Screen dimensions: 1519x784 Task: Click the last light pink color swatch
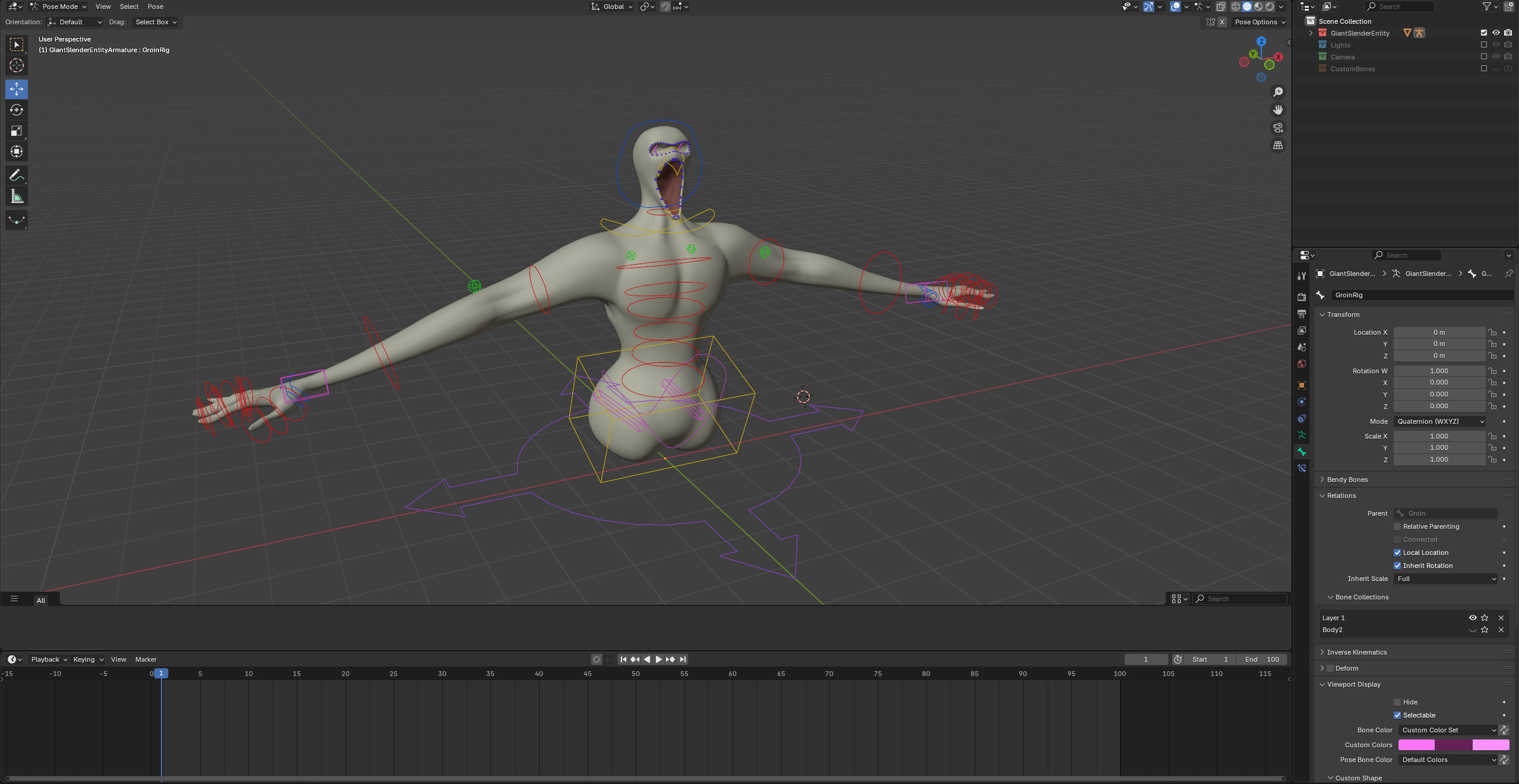(x=1491, y=745)
